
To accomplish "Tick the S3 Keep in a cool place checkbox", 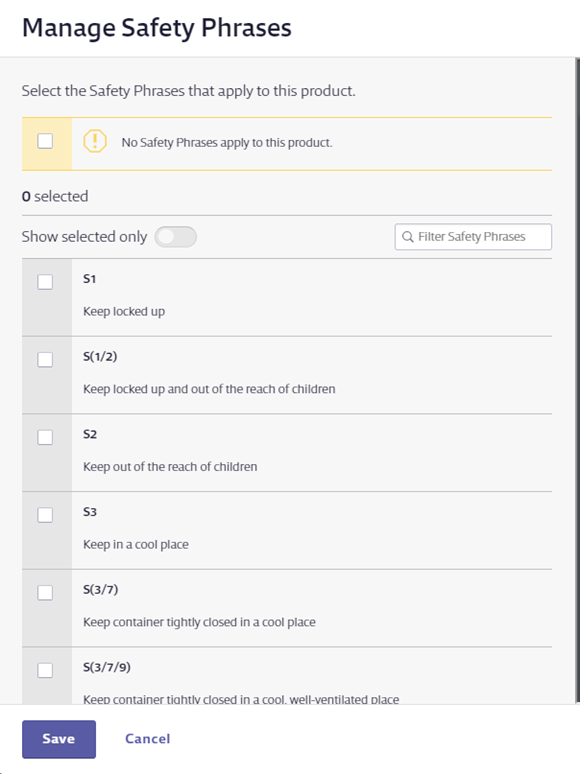I will click(45, 515).
